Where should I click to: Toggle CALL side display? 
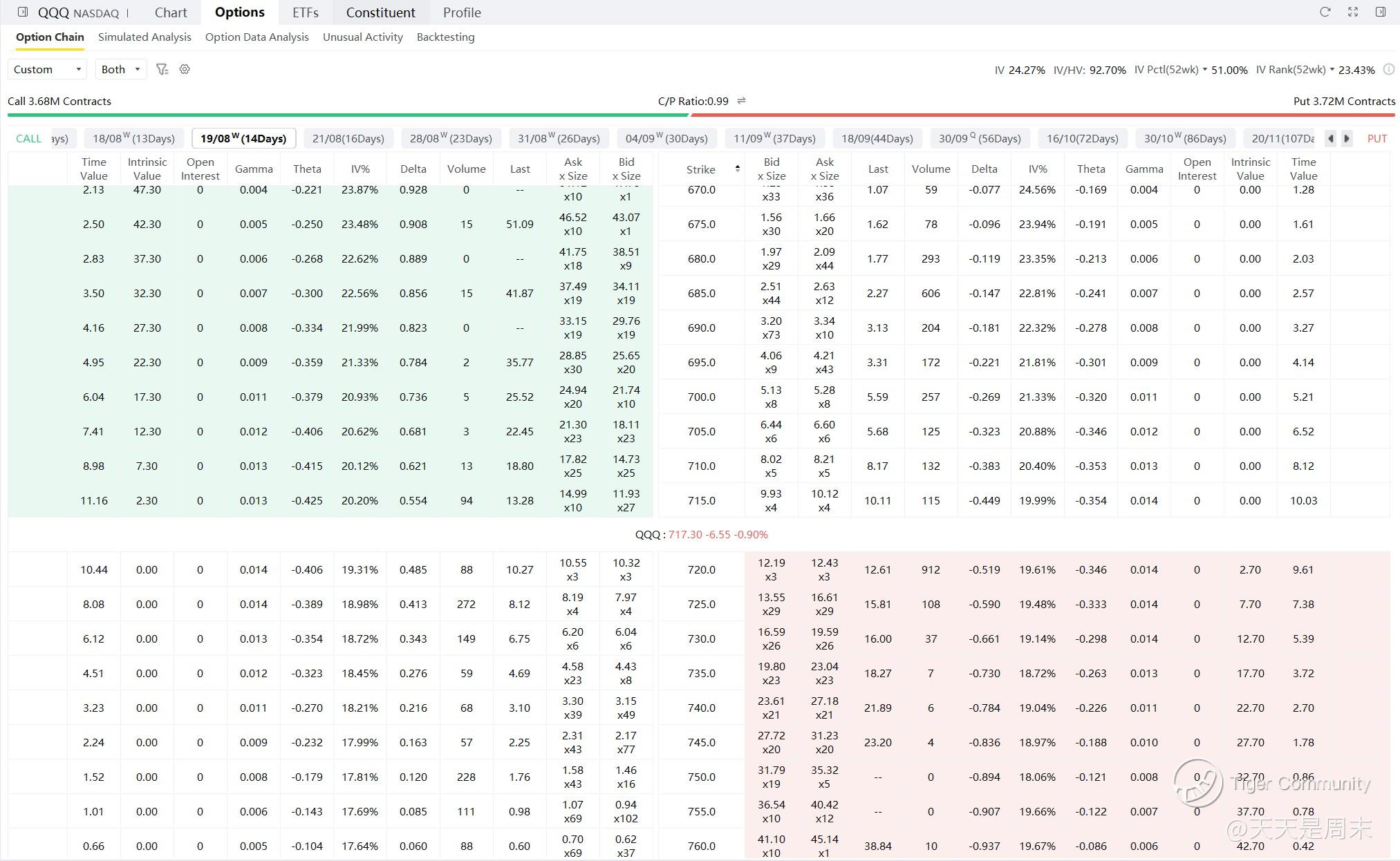click(x=28, y=138)
